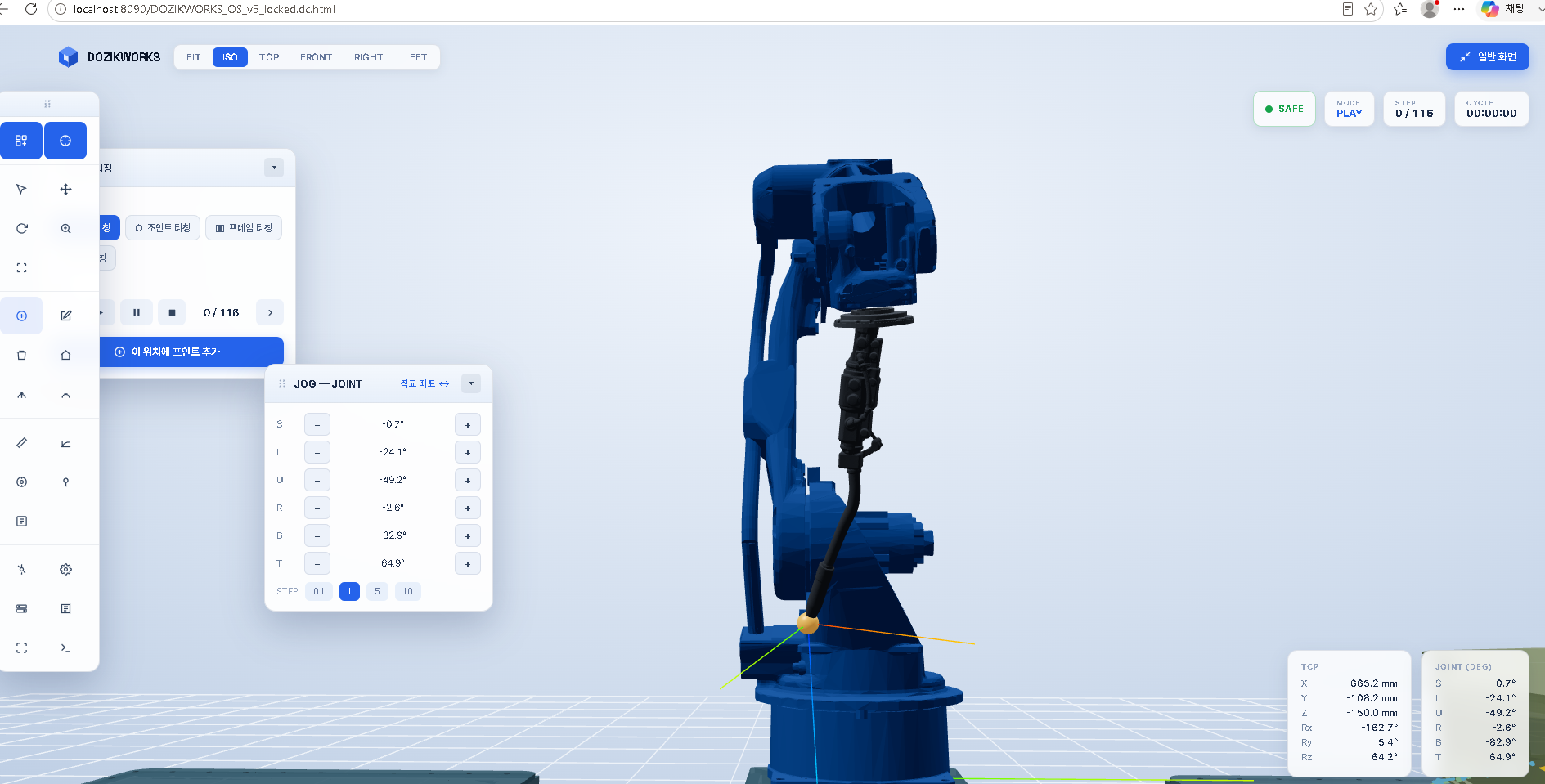Switch to 직교 좌표 jog mode
The width and height of the screenshot is (1545, 784).
click(x=424, y=383)
